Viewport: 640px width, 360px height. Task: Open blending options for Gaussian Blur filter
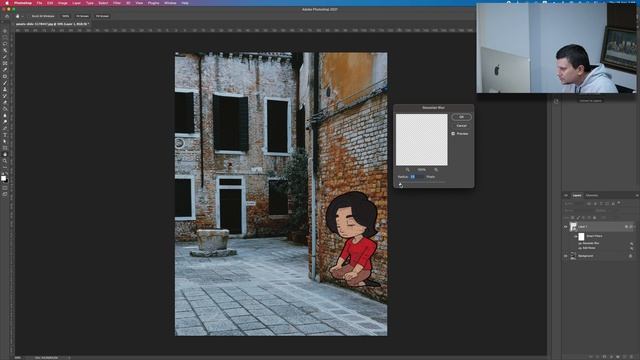(631, 243)
